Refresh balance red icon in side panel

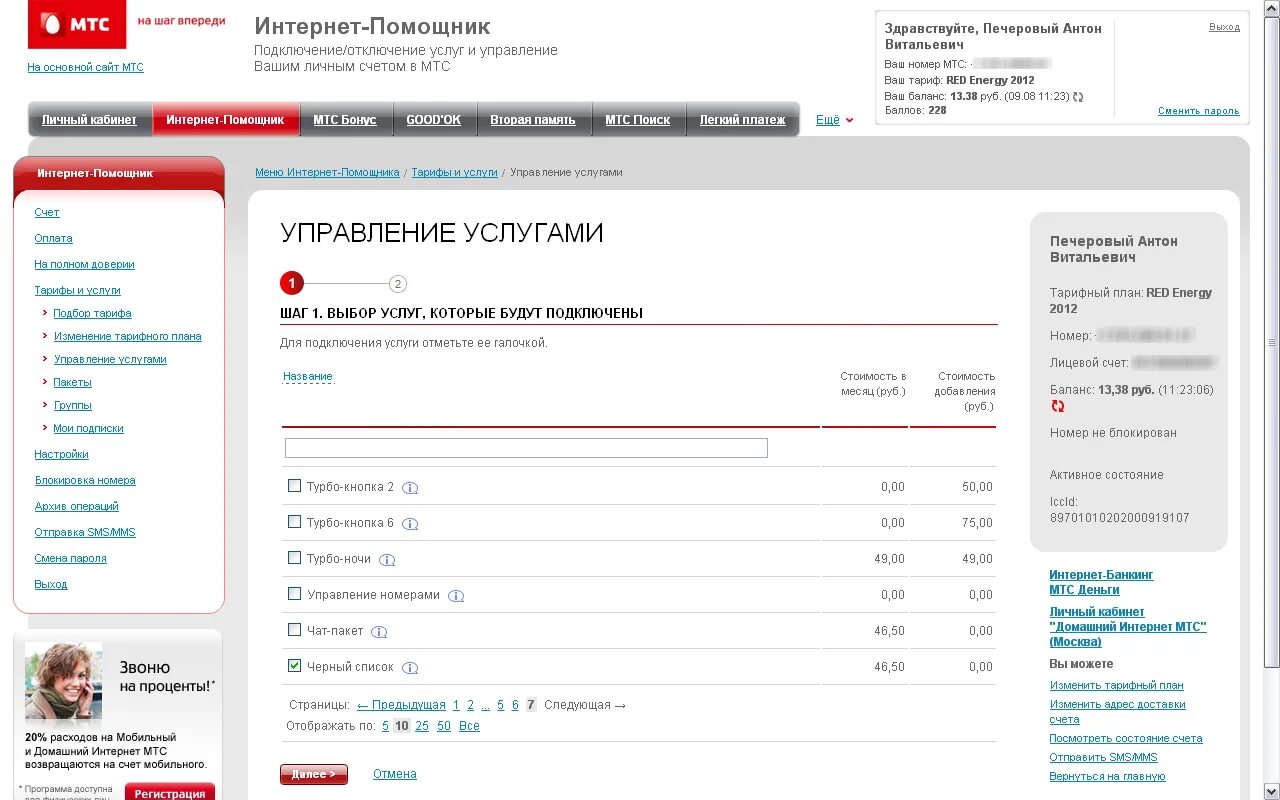1058,406
